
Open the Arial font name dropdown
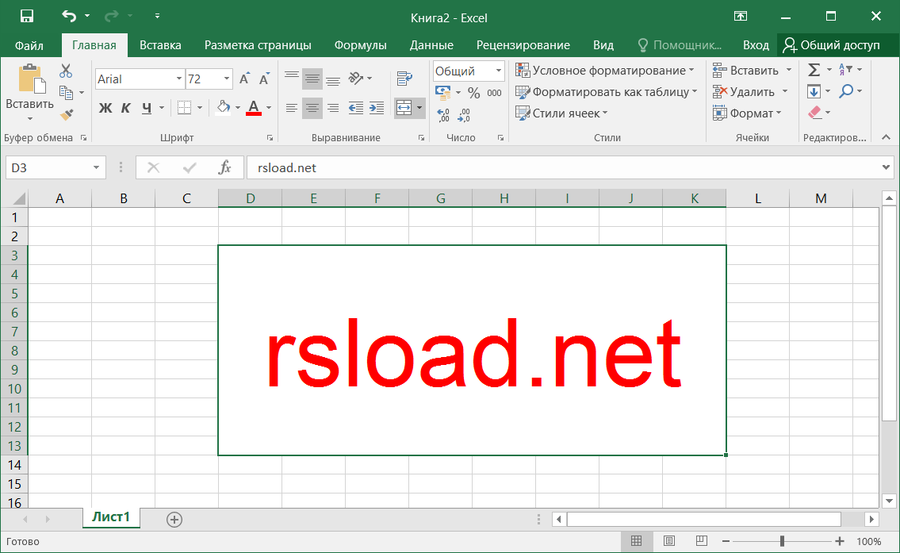(x=179, y=79)
